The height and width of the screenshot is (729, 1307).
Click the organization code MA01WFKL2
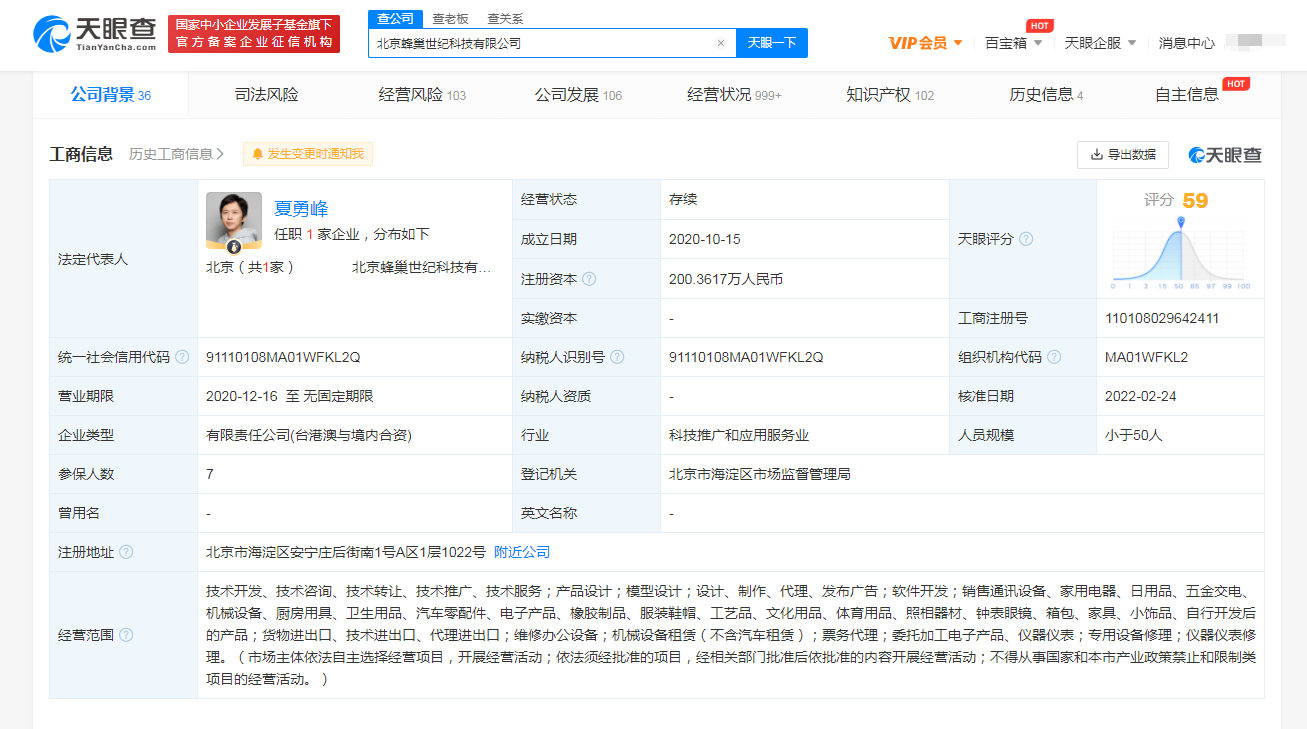click(x=1146, y=357)
